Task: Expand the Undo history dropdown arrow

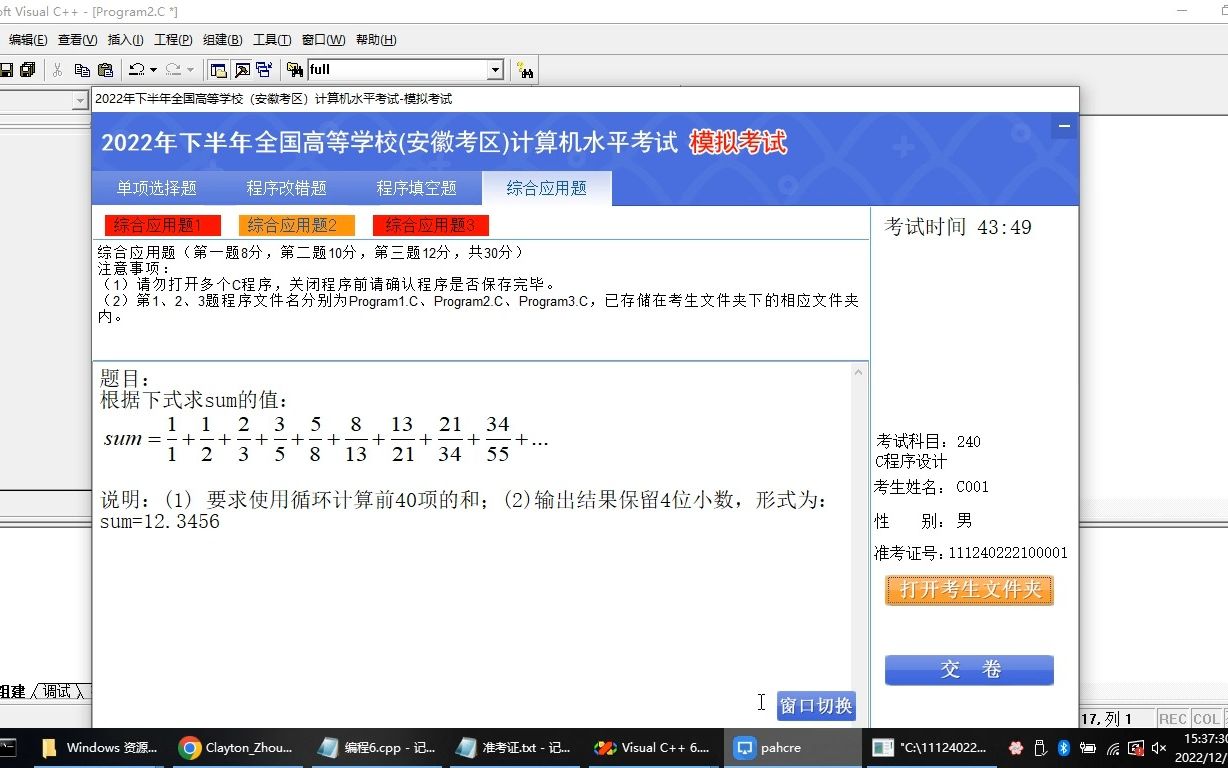Action: (152, 70)
